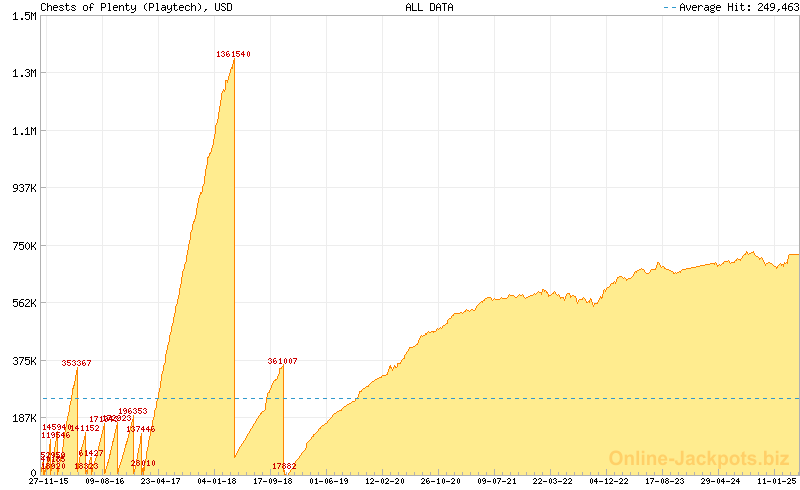Click the 11-01-25 date label
This screenshot has width=800, height=490.
point(776,481)
